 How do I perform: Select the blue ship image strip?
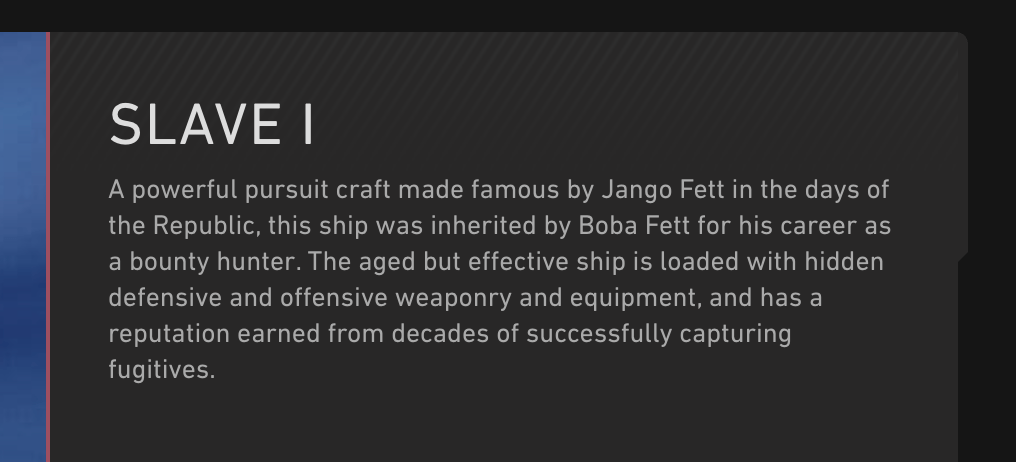point(23,247)
